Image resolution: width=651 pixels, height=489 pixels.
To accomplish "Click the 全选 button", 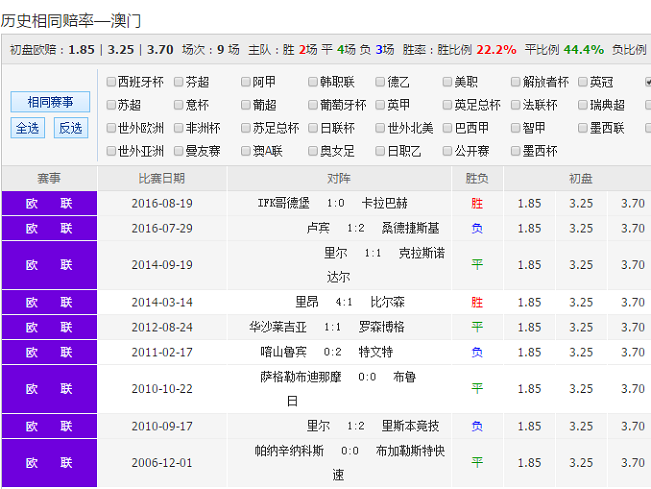I will tap(27, 128).
